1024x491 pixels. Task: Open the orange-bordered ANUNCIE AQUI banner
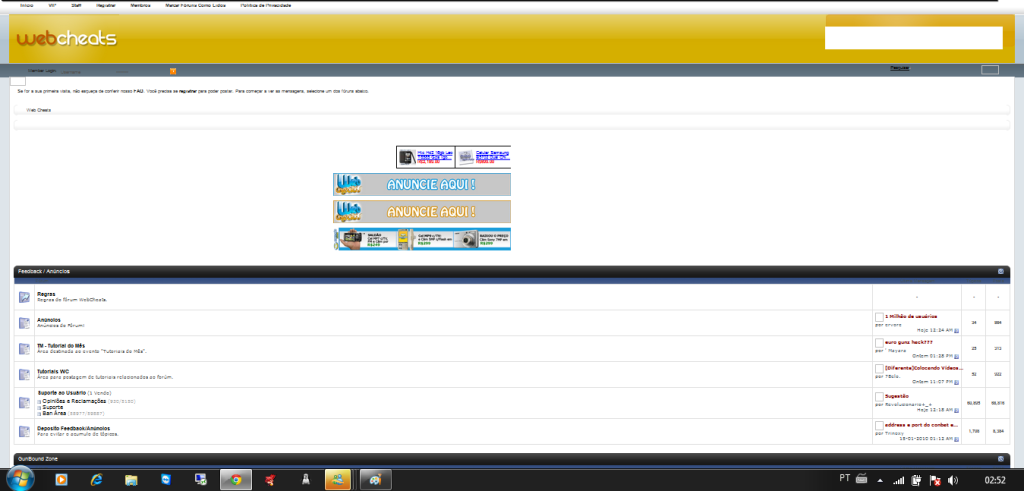[x=422, y=212]
